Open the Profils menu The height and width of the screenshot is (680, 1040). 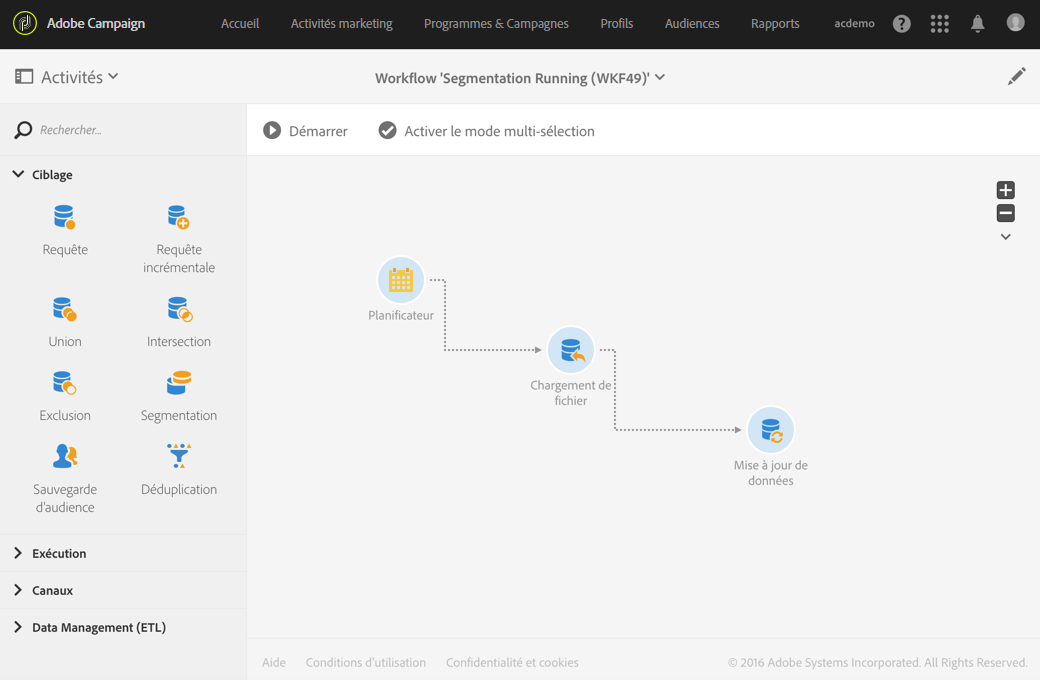point(616,24)
